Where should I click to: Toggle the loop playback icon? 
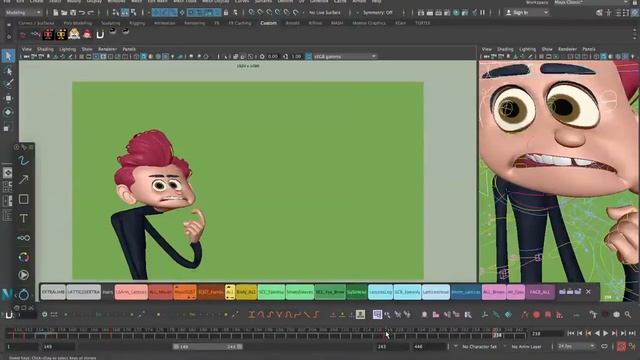(x=604, y=347)
